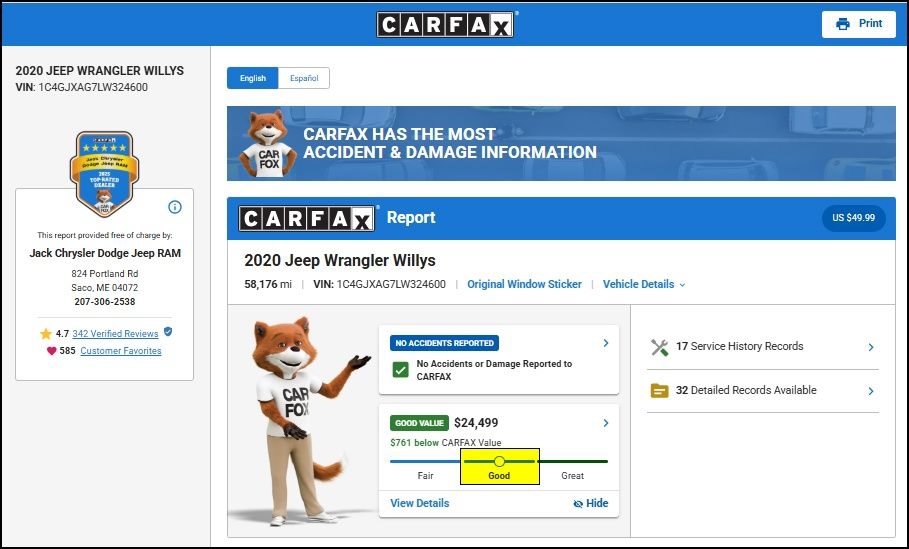Image resolution: width=909 pixels, height=549 pixels.
Task: Open the dealer info circle icon
Action: (x=174, y=207)
